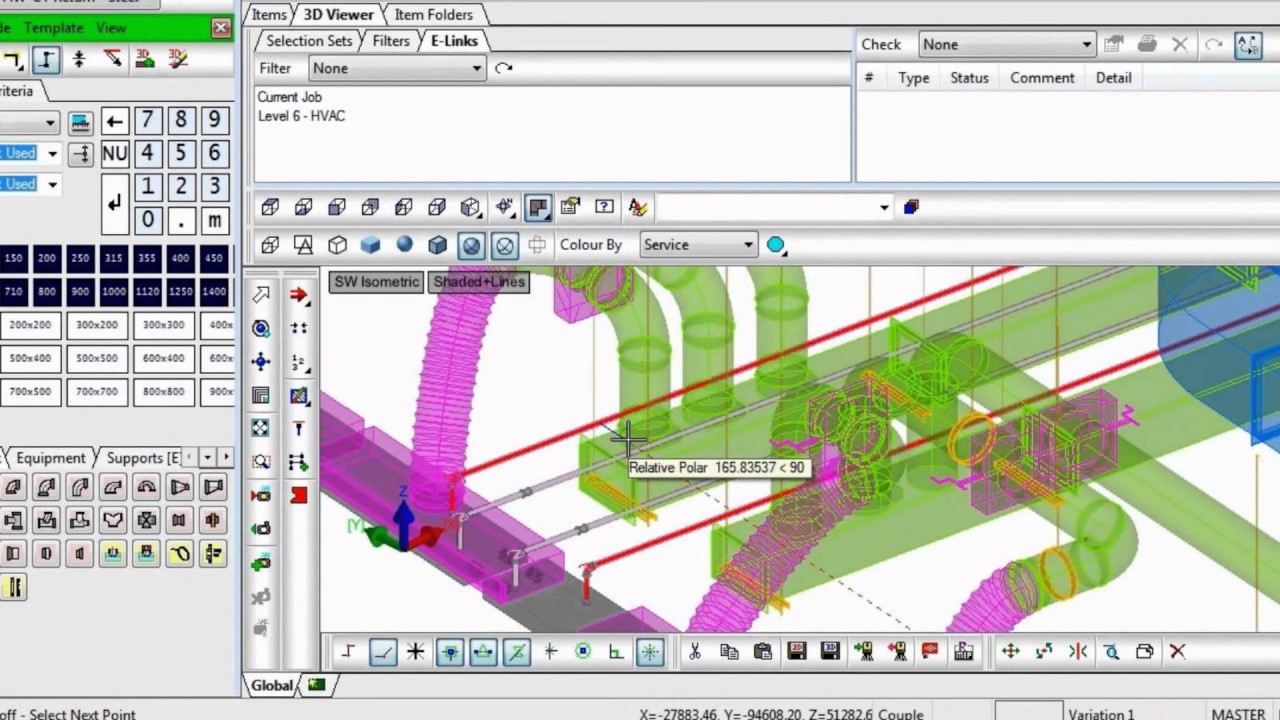Click the spell check A icon in toolbar
The image size is (1280, 720).
tap(637, 207)
